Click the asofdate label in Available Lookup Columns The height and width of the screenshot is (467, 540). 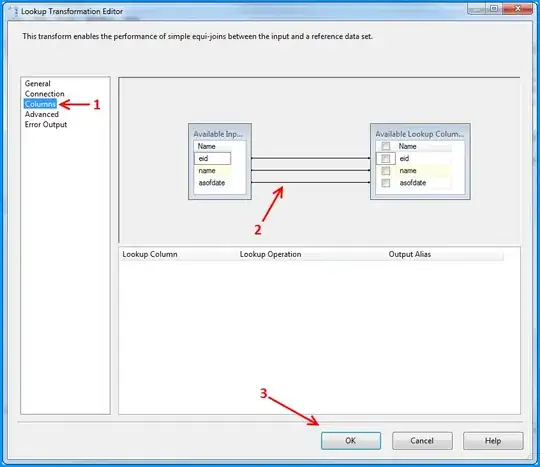point(413,183)
